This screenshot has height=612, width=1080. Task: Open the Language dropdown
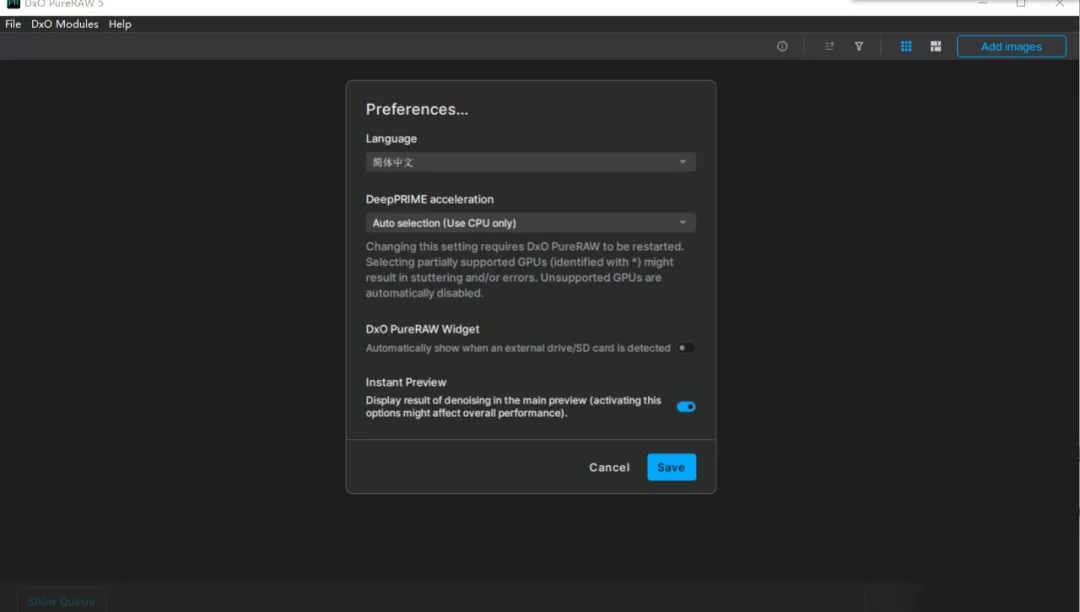click(x=530, y=162)
